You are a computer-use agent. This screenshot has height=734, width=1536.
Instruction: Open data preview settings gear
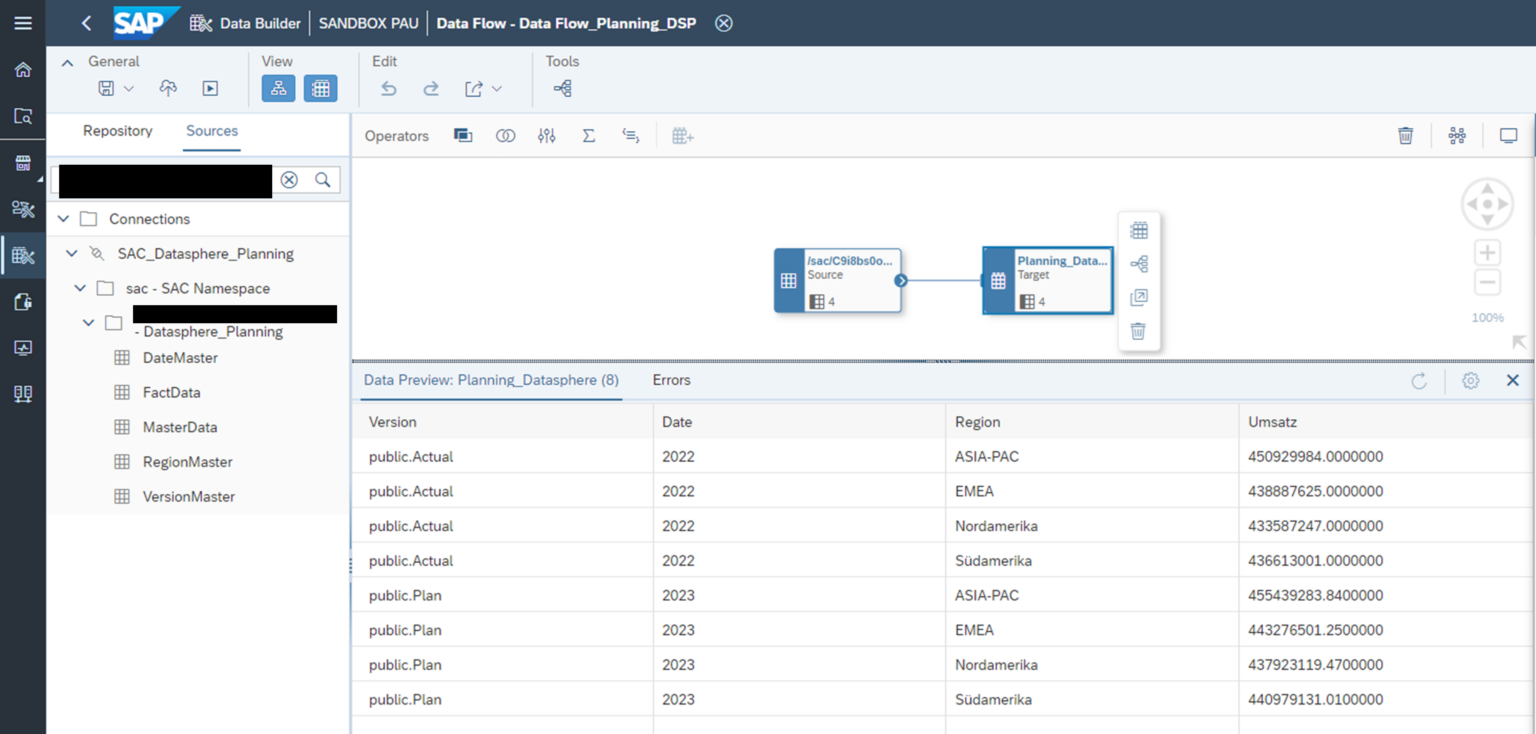click(1470, 380)
